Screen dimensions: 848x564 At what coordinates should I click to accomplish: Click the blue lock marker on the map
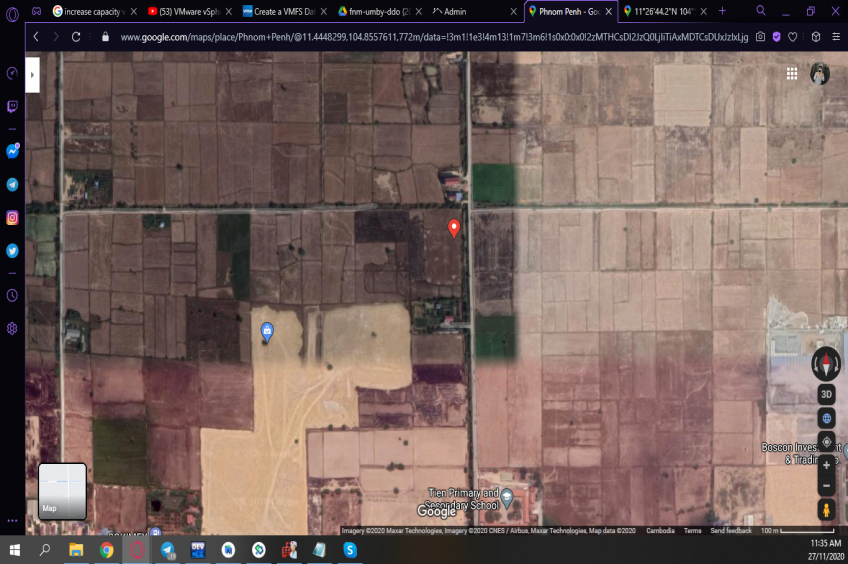[267, 330]
